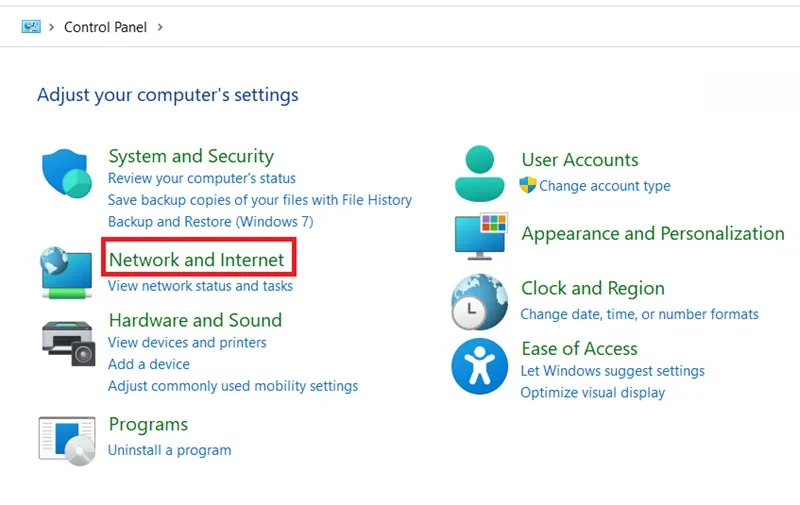Click the Control Panel icon in address bar
Screen dimensions: 800x505
pos(31,27)
